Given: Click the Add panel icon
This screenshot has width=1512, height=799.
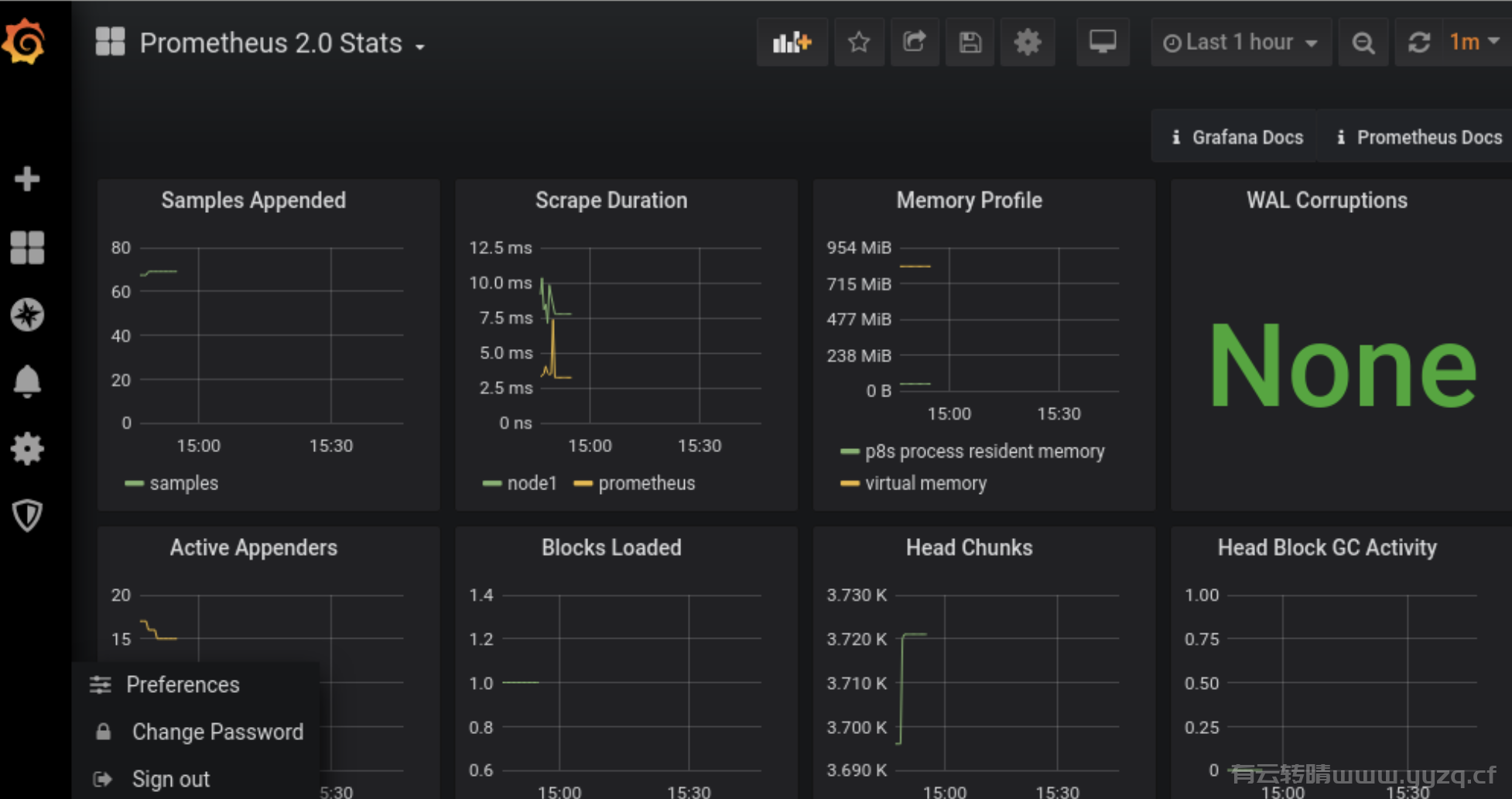Looking at the screenshot, I should tap(792, 42).
